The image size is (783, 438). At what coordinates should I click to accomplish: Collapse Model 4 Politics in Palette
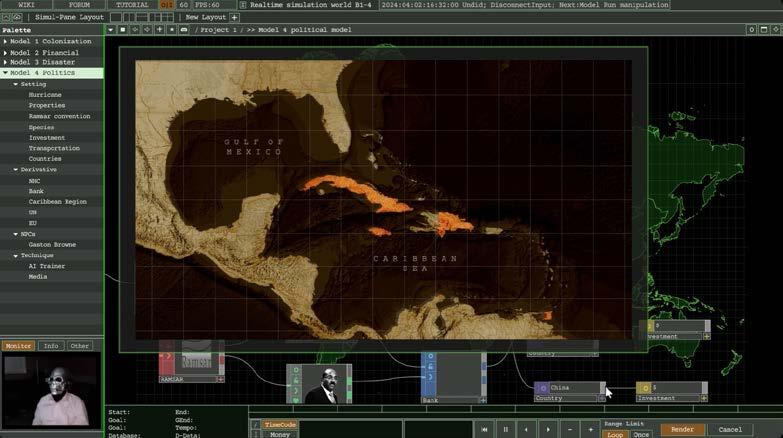5,73
